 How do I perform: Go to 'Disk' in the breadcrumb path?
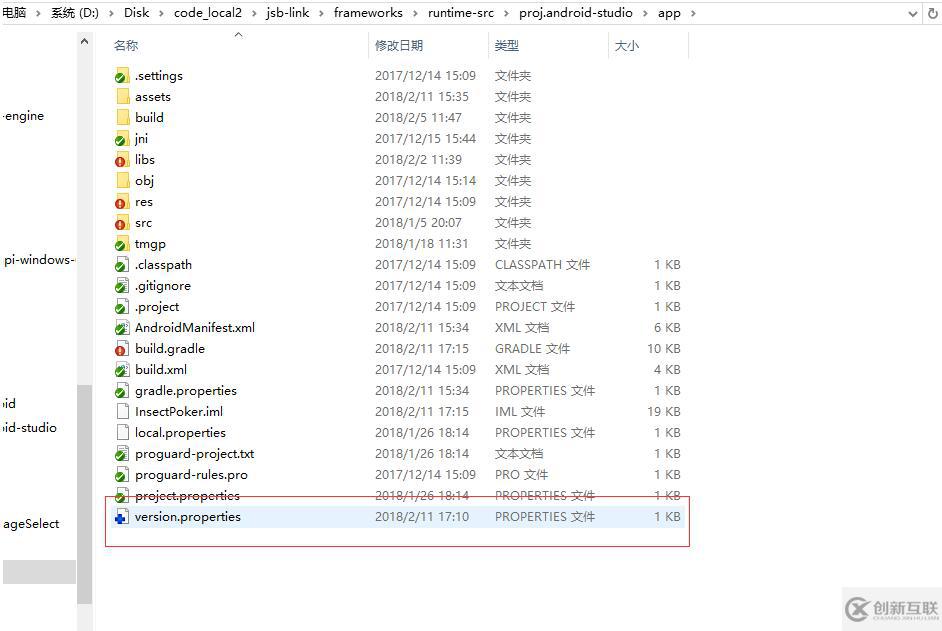(136, 13)
